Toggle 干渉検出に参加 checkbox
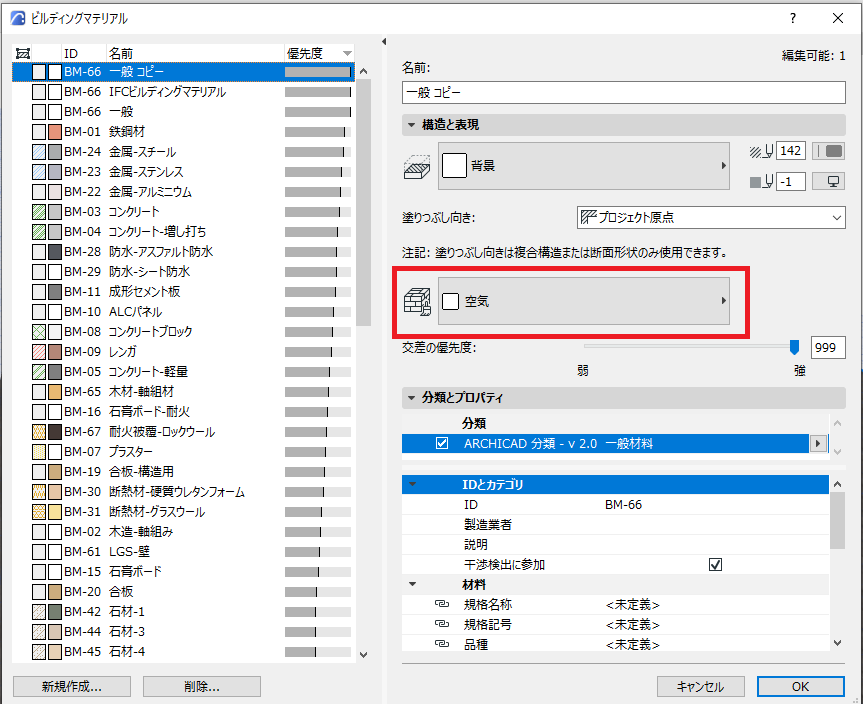The height and width of the screenshot is (704, 865). coord(716,564)
